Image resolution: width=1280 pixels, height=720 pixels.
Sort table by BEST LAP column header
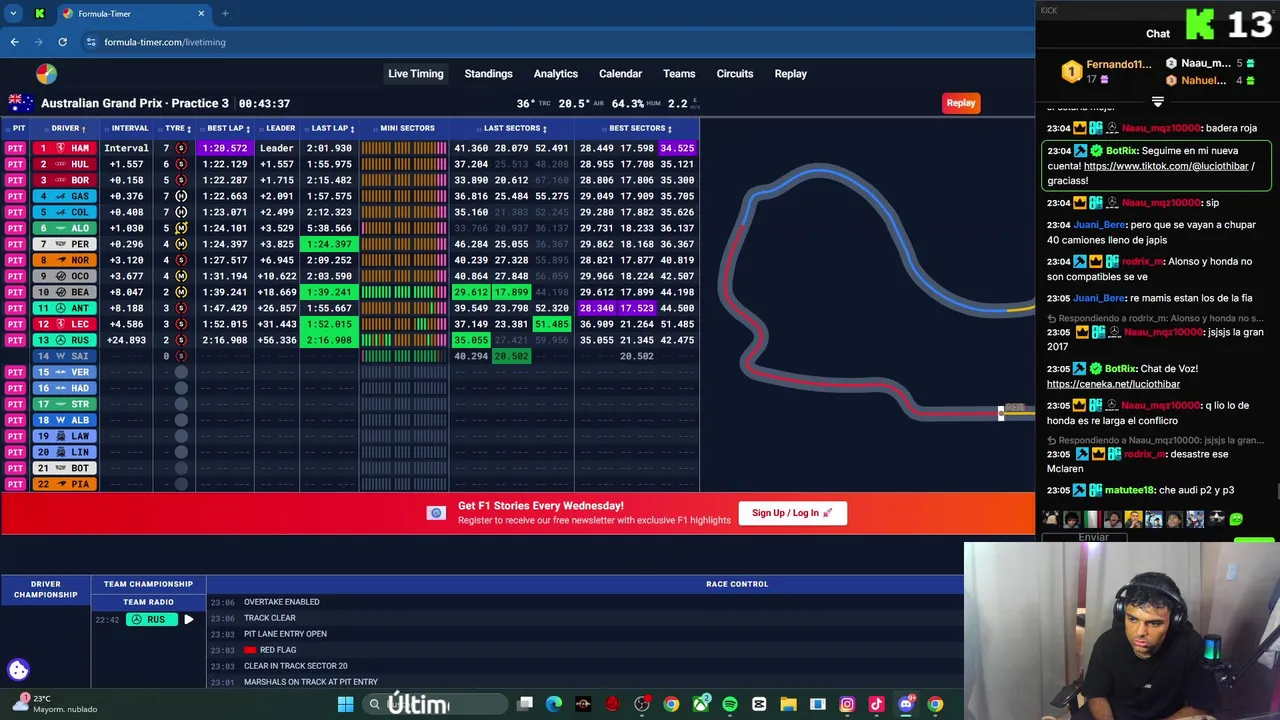click(227, 128)
